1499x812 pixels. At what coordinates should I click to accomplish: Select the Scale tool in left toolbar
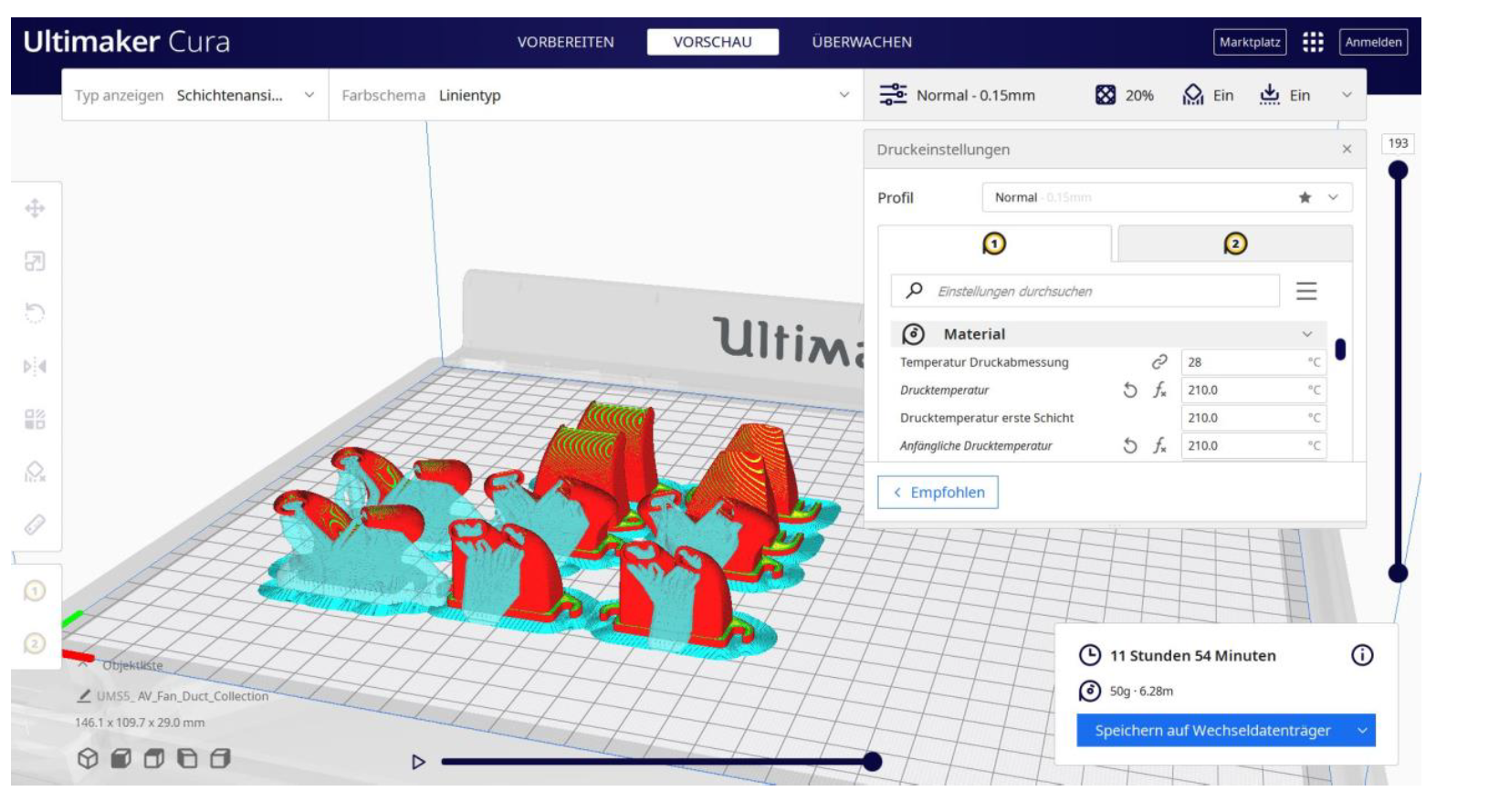35,262
